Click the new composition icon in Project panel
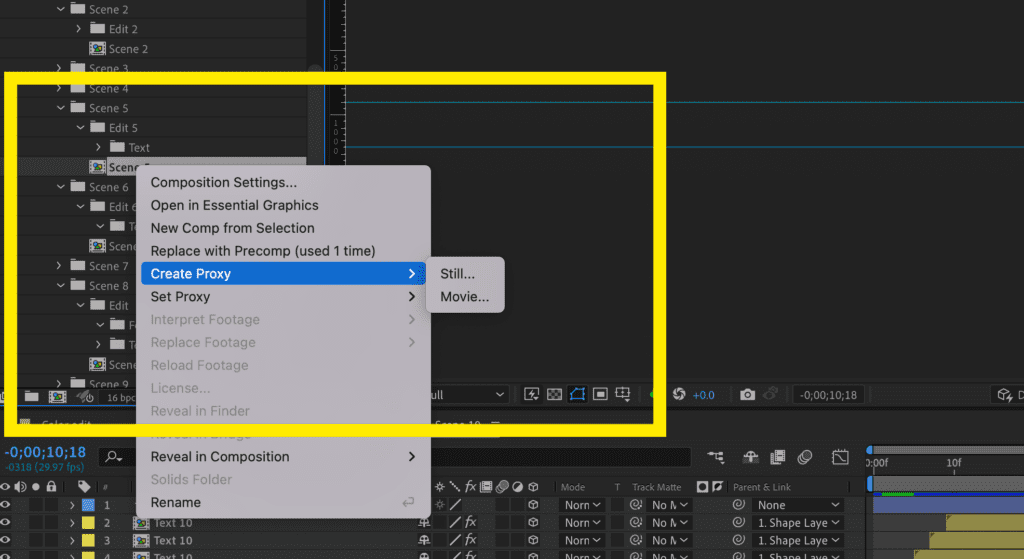This screenshot has height=559, width=1024. pyautogui.click(x=57, y=396)
